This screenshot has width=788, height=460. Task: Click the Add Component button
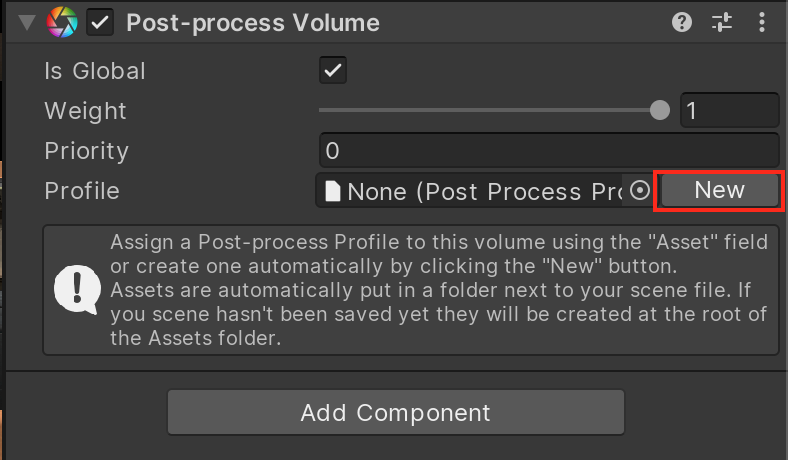395,412
